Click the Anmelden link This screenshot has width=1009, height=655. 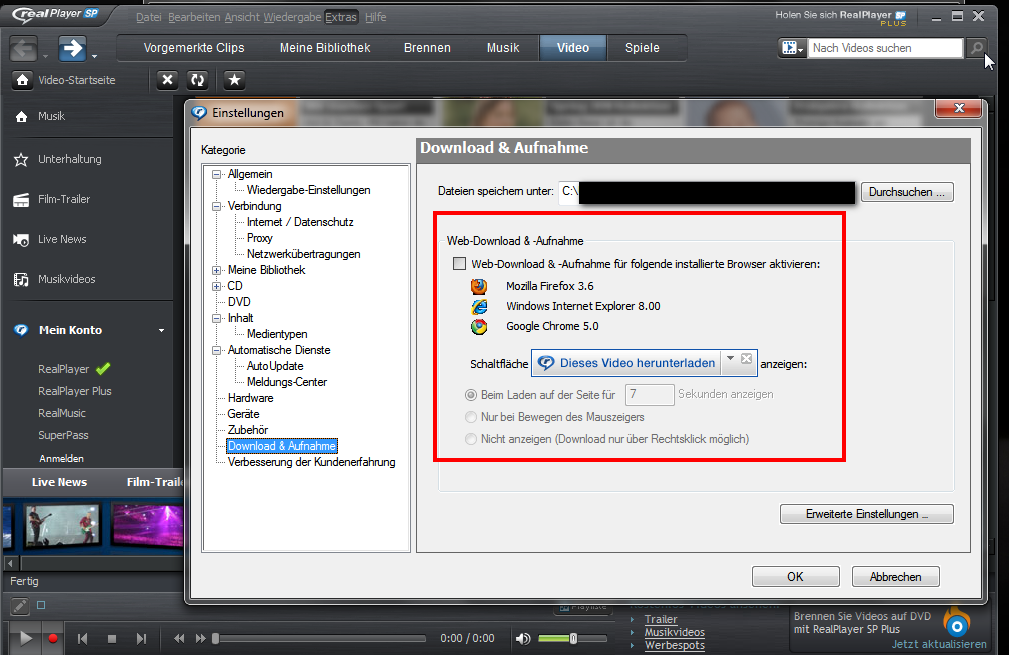pyautogui.click(x=61, y=458)
